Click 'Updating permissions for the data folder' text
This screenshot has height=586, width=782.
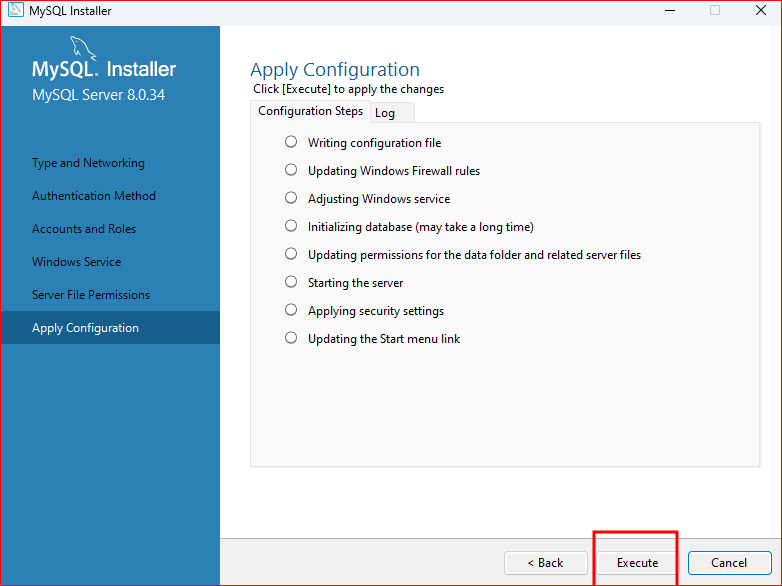click(x=474, y=255)
